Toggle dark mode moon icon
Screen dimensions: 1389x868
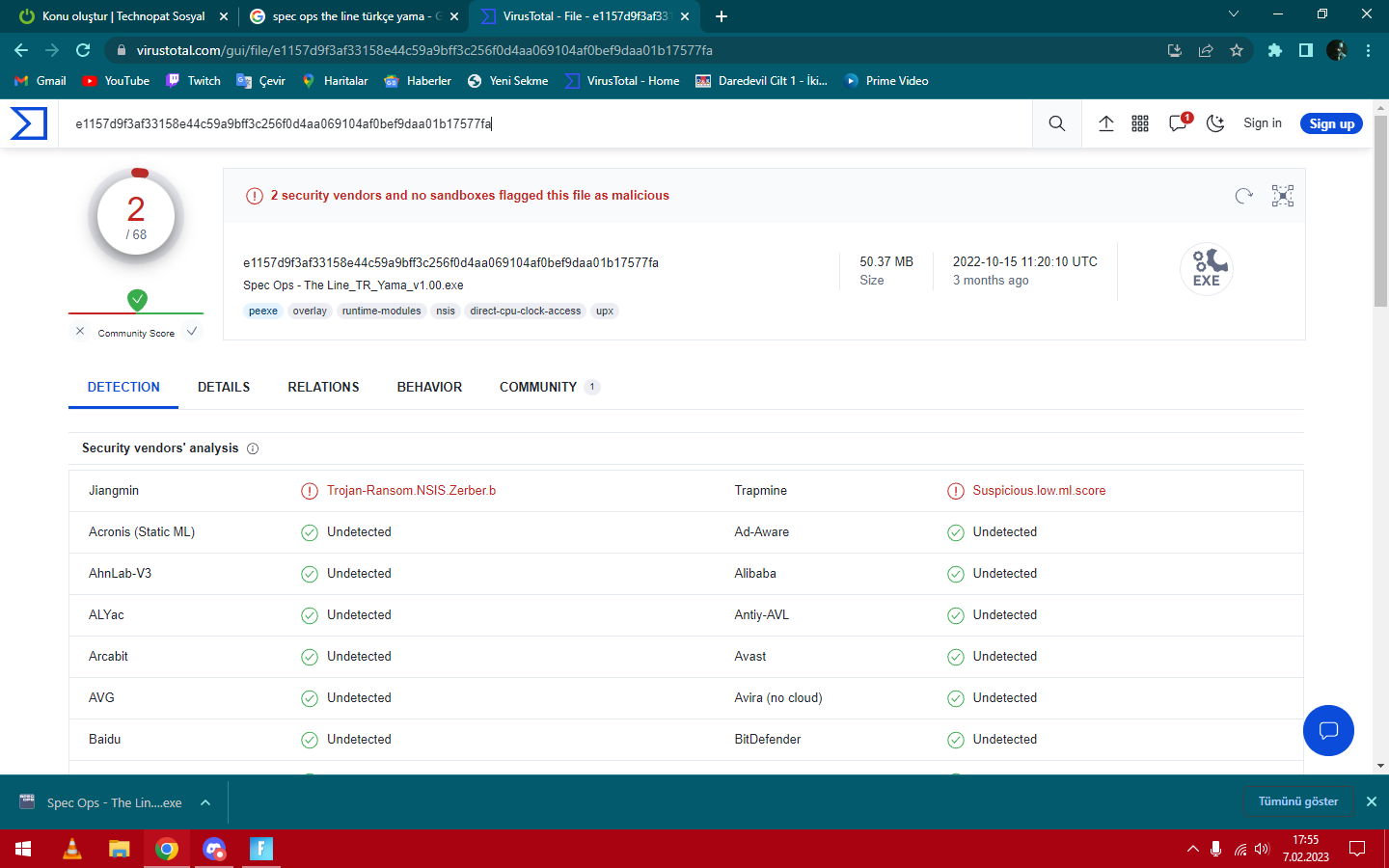click(x=1215, y=123)
